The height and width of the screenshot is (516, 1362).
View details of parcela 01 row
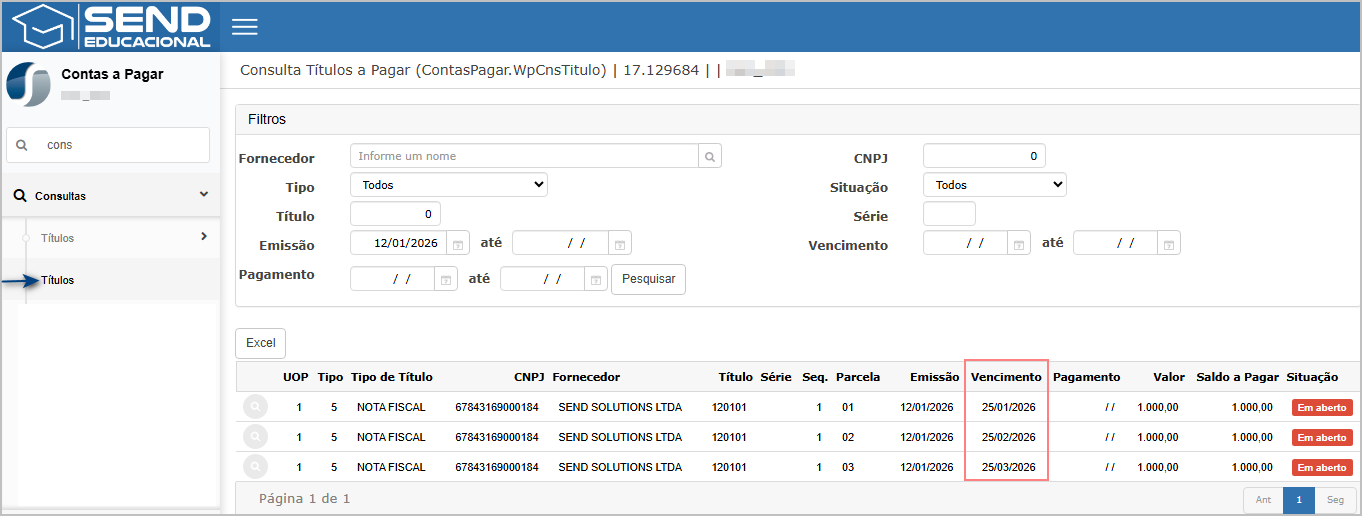[x=255, y=407]
